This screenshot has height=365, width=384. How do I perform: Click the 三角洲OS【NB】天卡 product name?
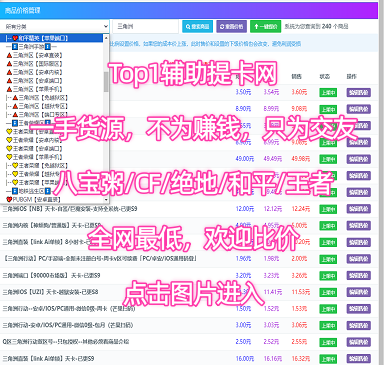70,209
